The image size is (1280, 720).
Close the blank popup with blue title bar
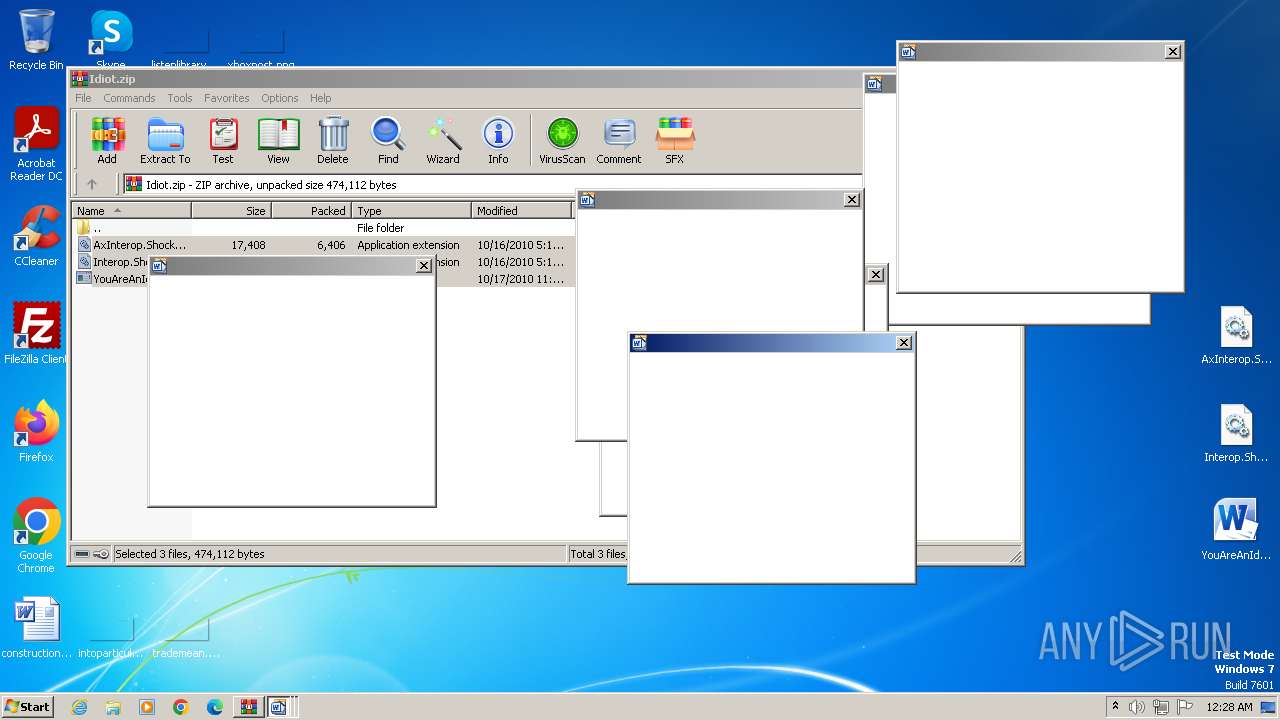[x=904, y=342]
